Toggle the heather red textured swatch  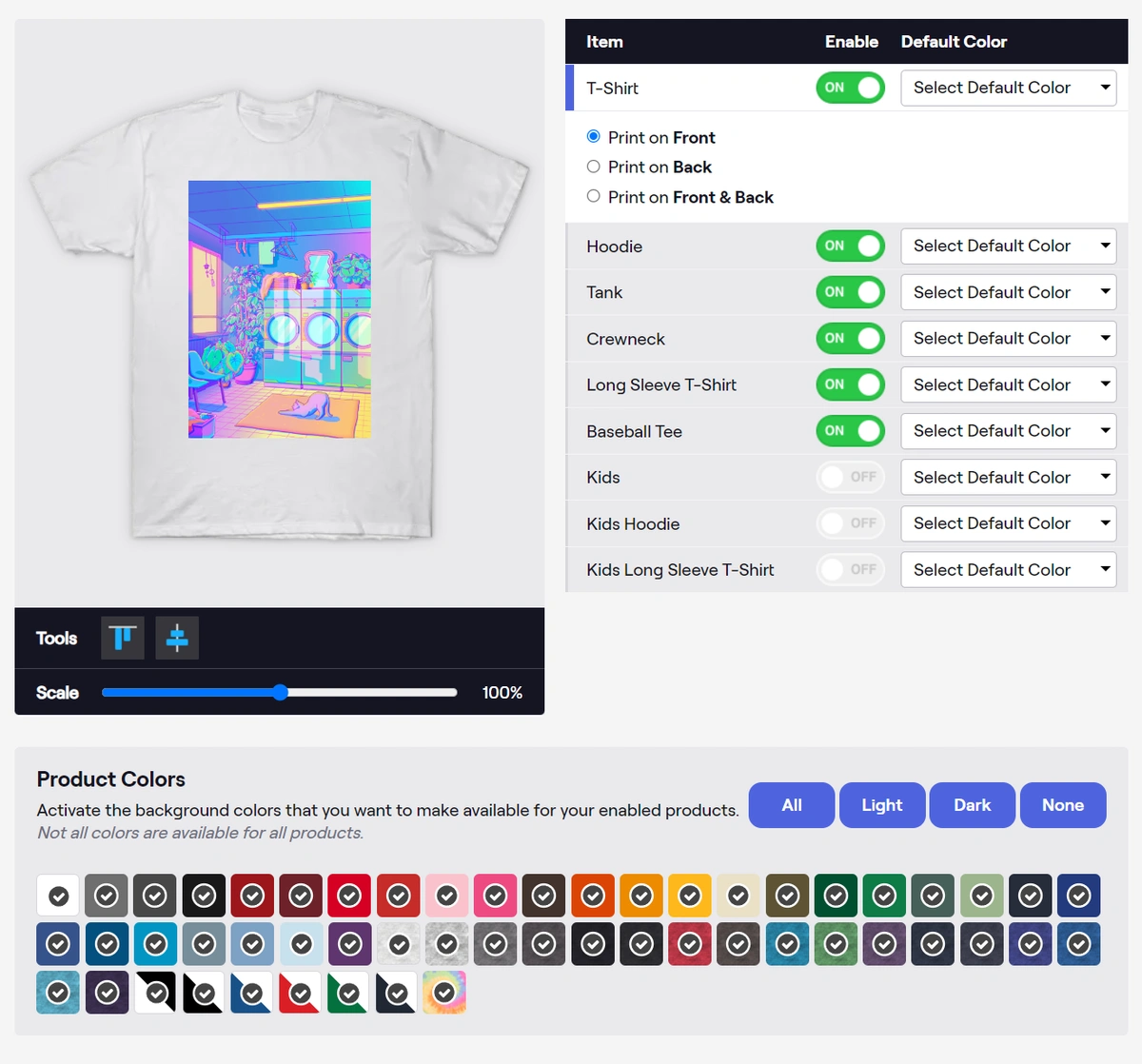pyautogui.click(x=690, y=944)
